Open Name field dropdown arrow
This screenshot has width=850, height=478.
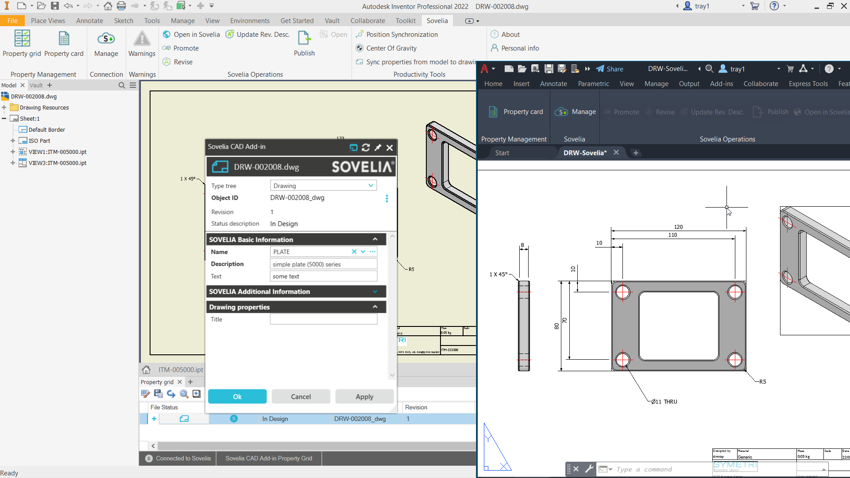363,251
